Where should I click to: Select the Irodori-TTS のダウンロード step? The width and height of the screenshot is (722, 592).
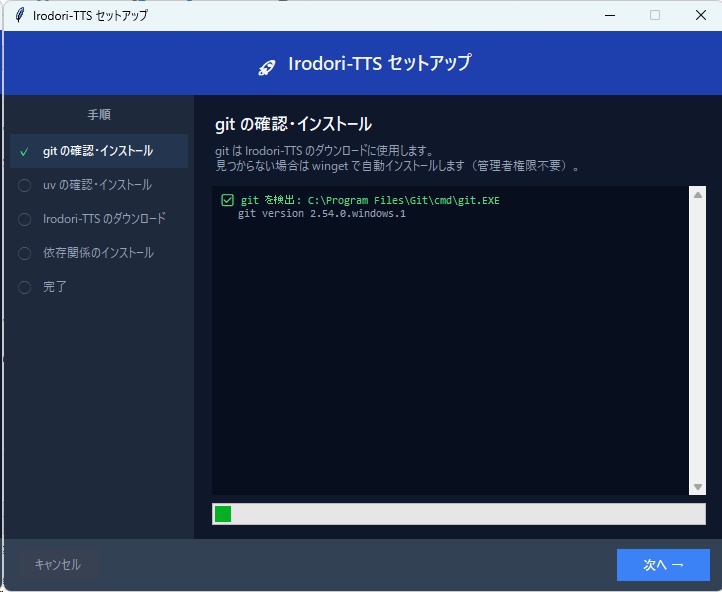coord(99,219)
